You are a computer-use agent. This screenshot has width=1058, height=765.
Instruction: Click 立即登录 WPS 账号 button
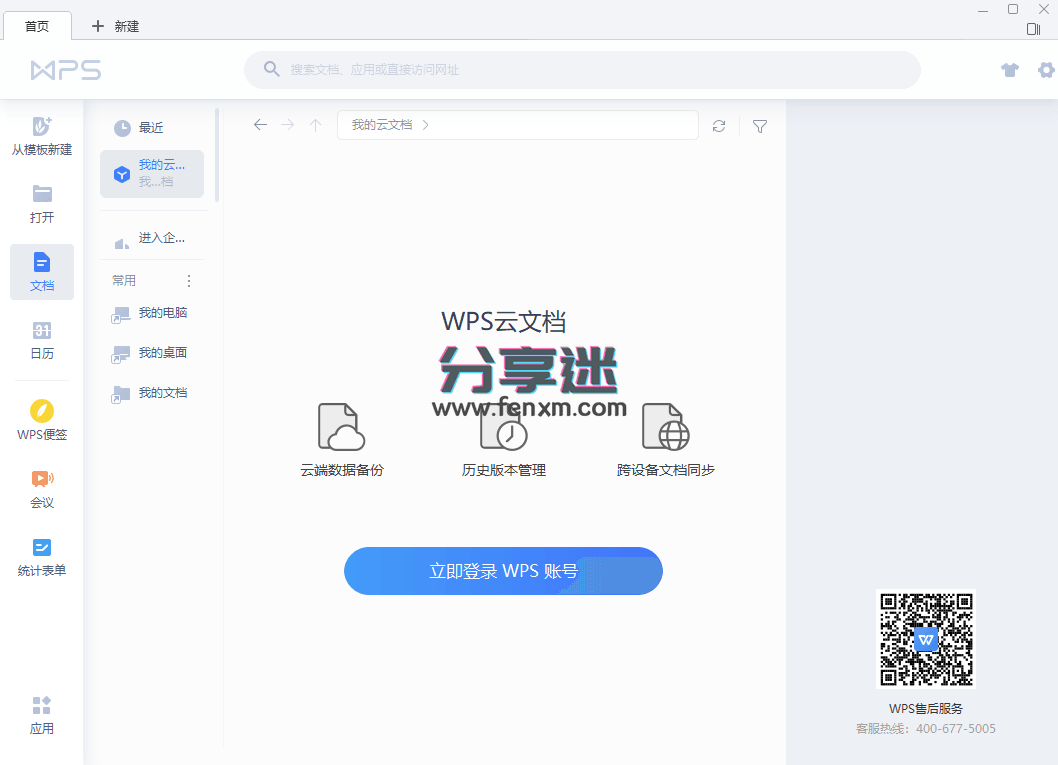503,570
